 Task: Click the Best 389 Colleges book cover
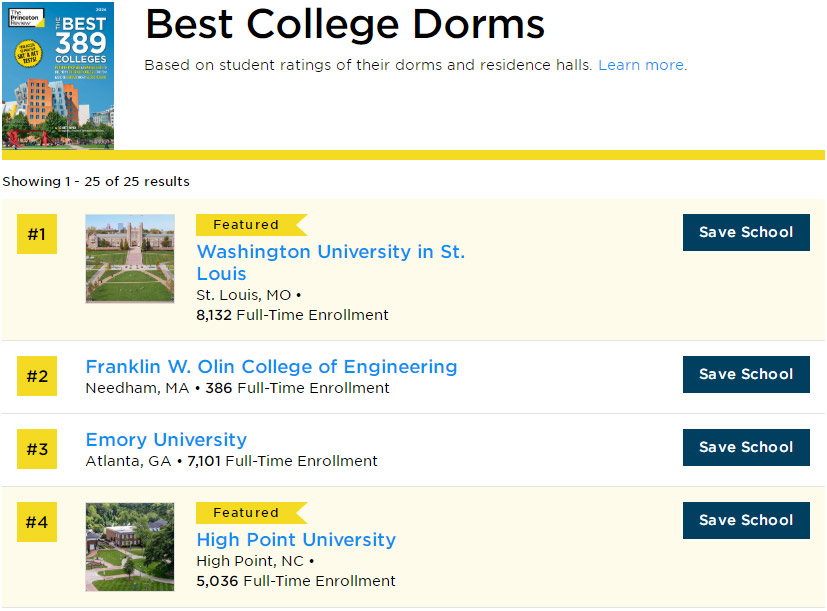pyautogui.click(x=58, y=76)
